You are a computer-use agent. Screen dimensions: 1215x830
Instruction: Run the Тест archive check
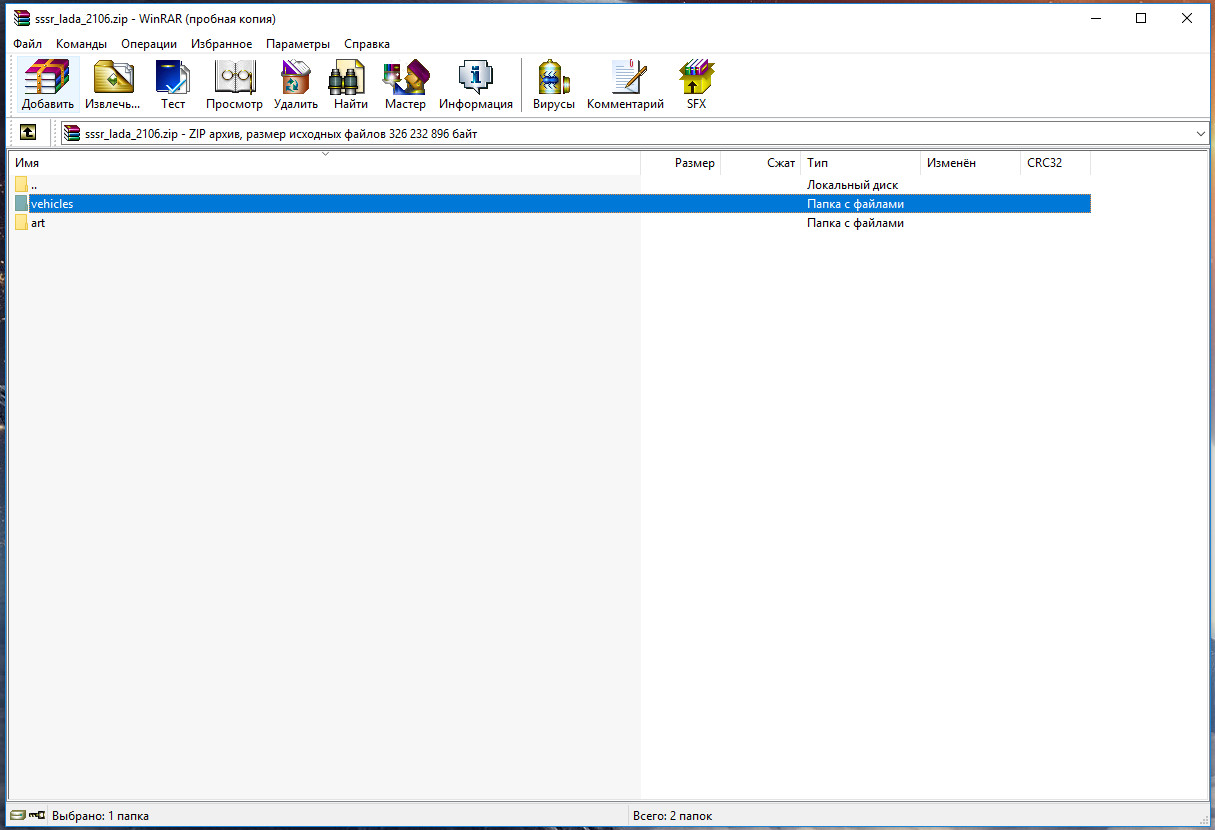(173, 85)
